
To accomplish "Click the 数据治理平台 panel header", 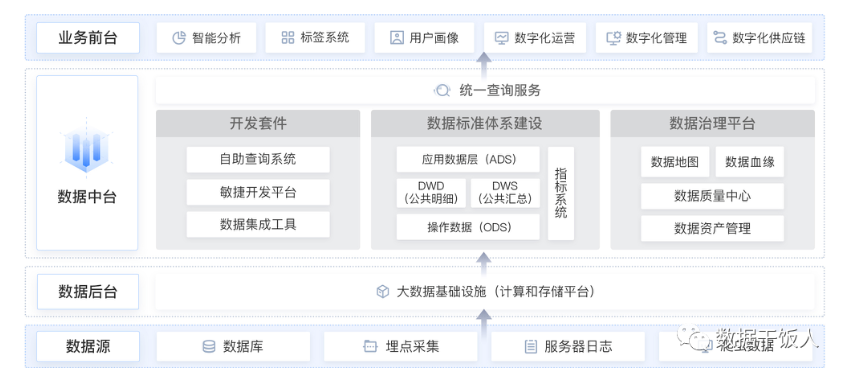I will [713, 123].
